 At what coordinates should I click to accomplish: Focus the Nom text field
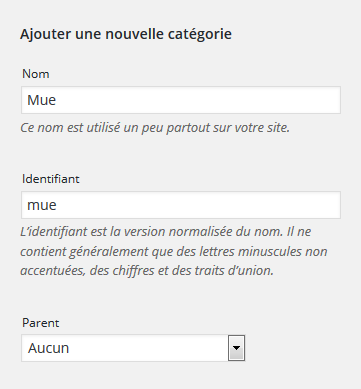click(181, 100)
